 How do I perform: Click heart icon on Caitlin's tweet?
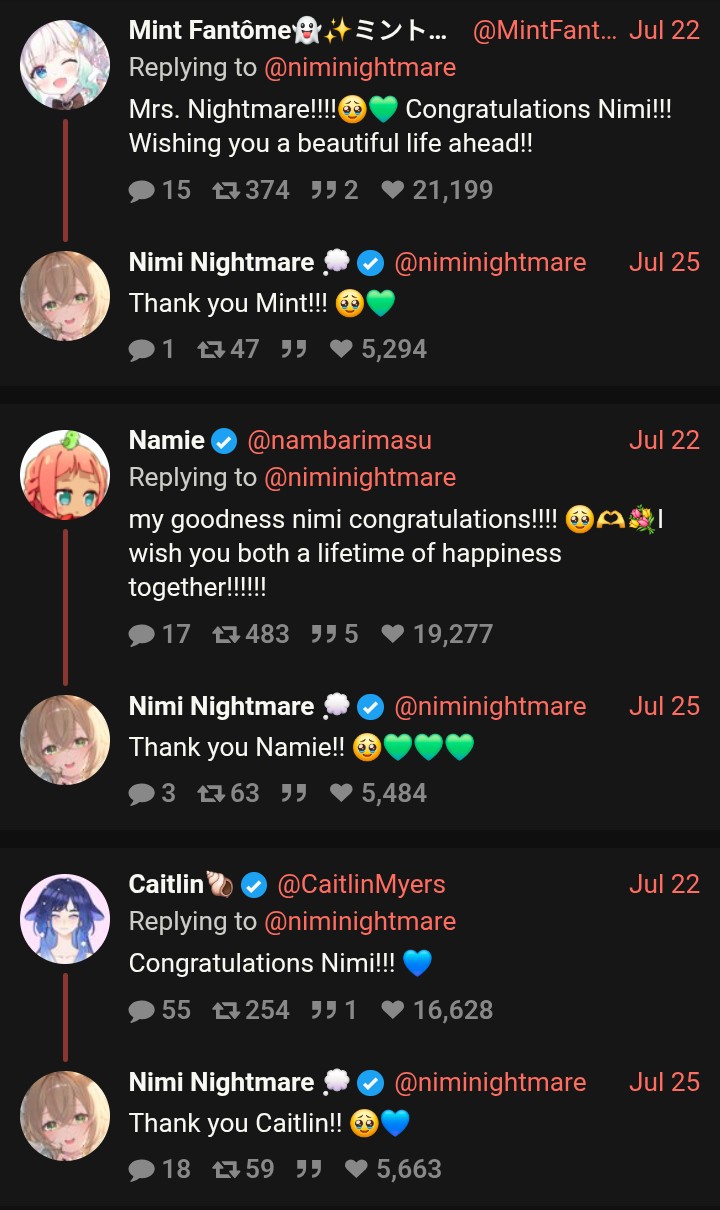(393, 1010)
